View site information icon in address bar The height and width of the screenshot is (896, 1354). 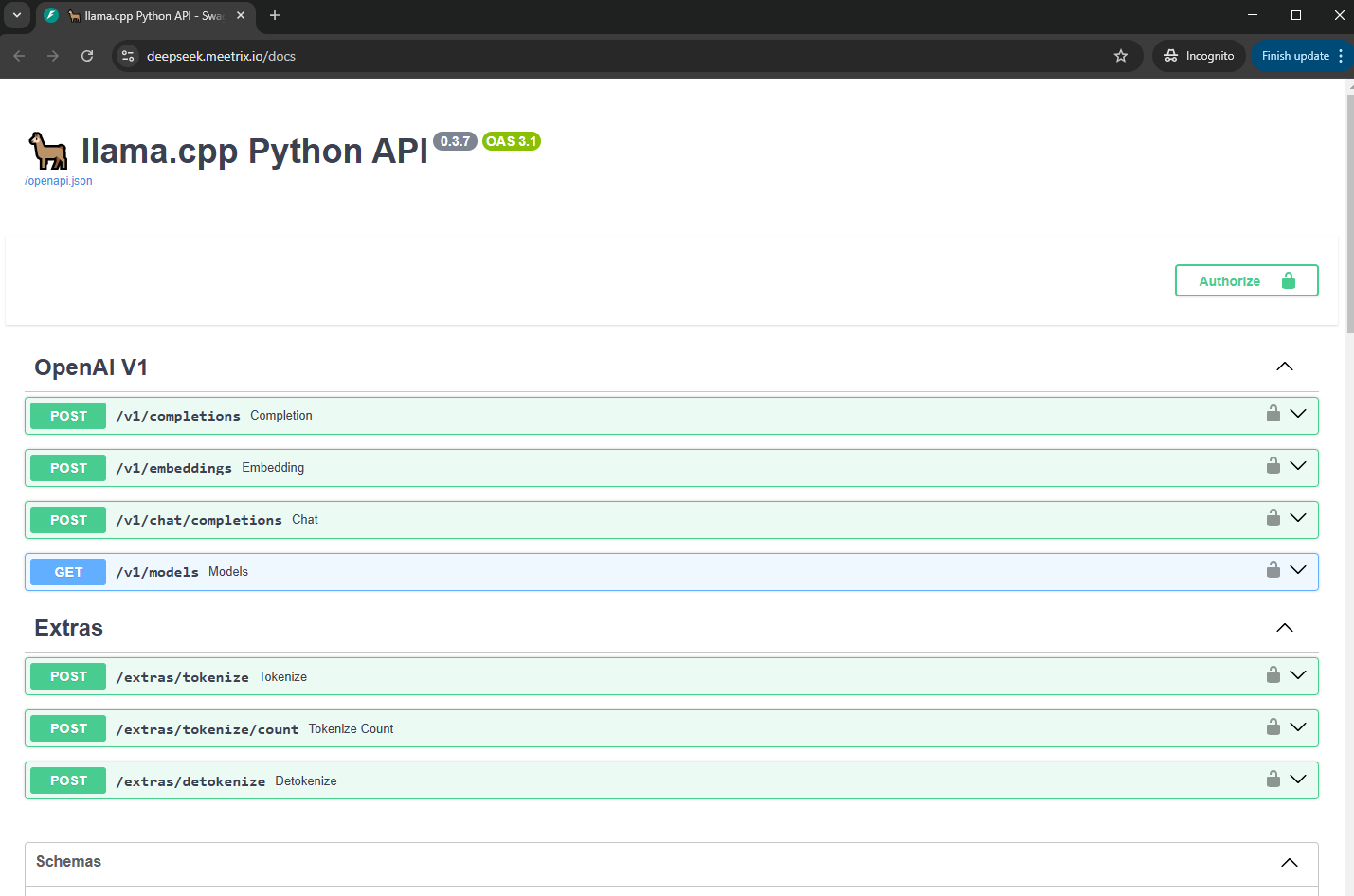129,56
